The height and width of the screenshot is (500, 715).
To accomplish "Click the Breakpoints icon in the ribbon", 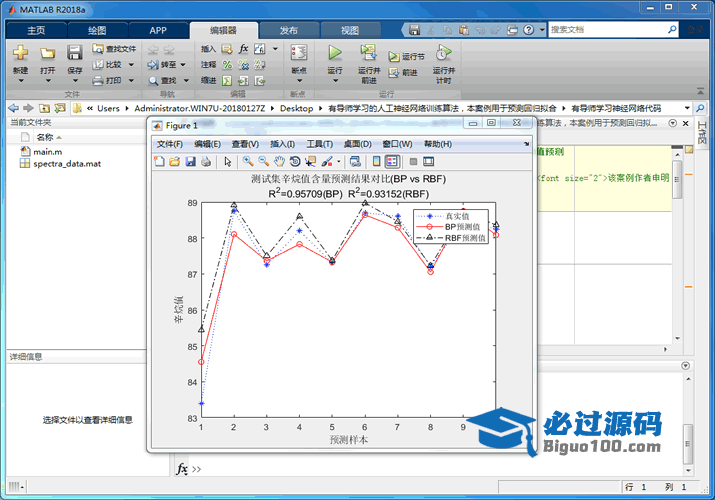I will [298, 53].
